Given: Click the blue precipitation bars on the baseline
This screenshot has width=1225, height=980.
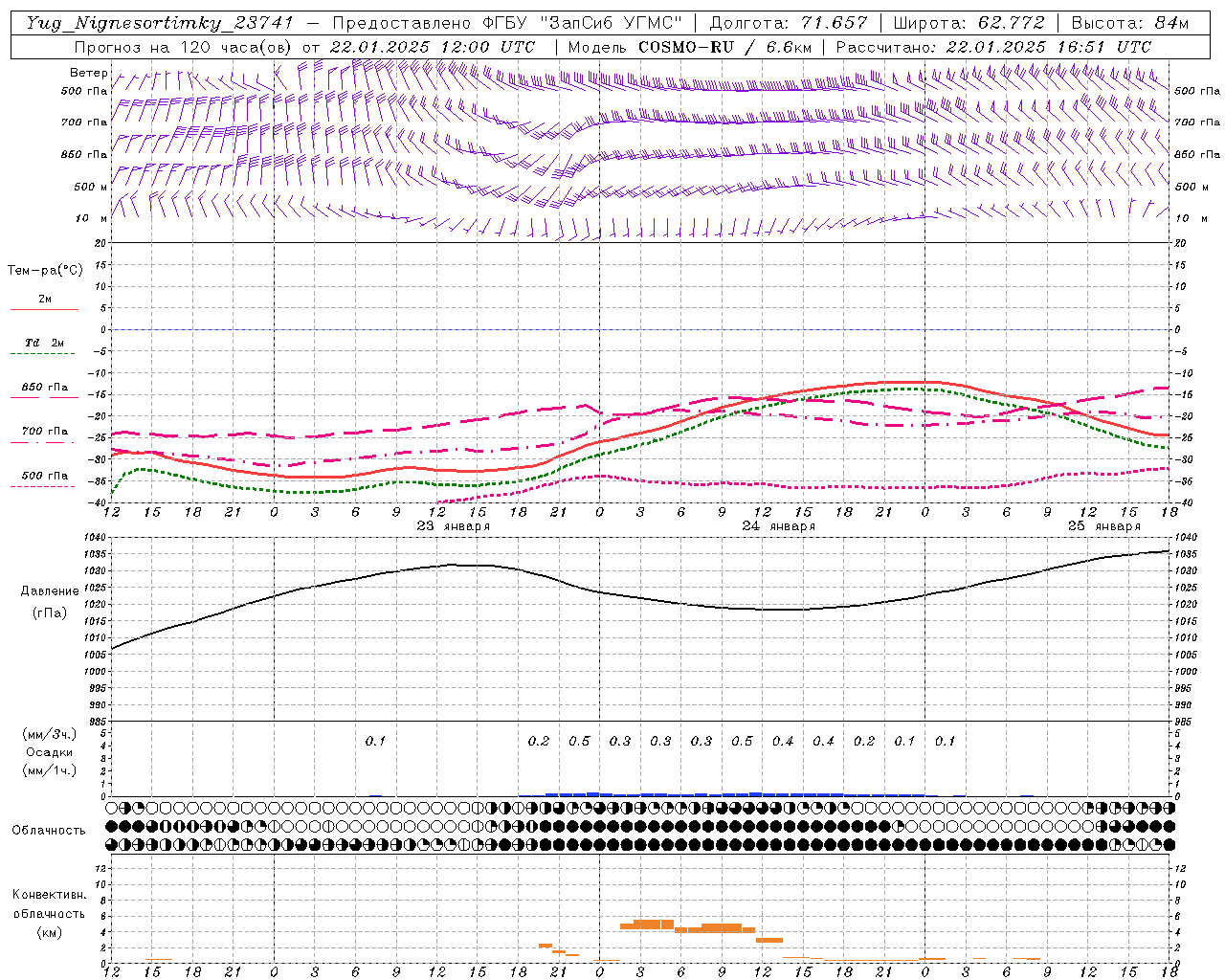Looking at the screenshot, I should click(x=735, y=794).
